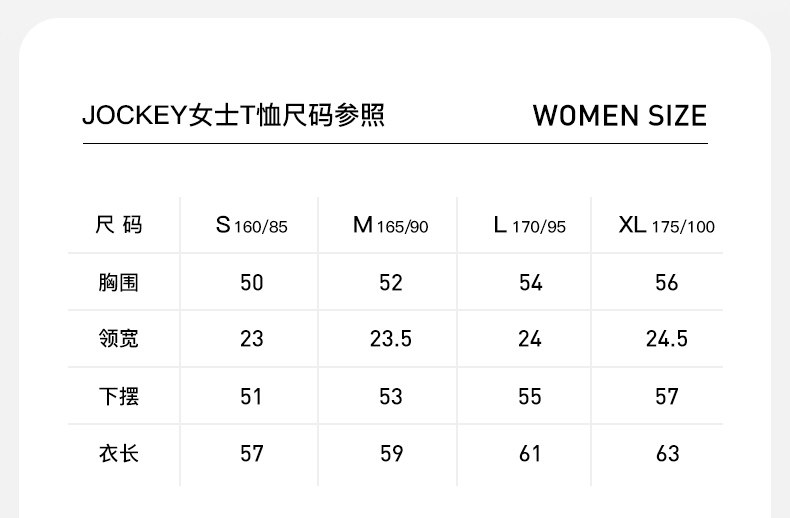The image size is (790, 518).
Task: Click the JOCKEY女士T恤尺码参照 title
Action: click(x=233, y=115)
